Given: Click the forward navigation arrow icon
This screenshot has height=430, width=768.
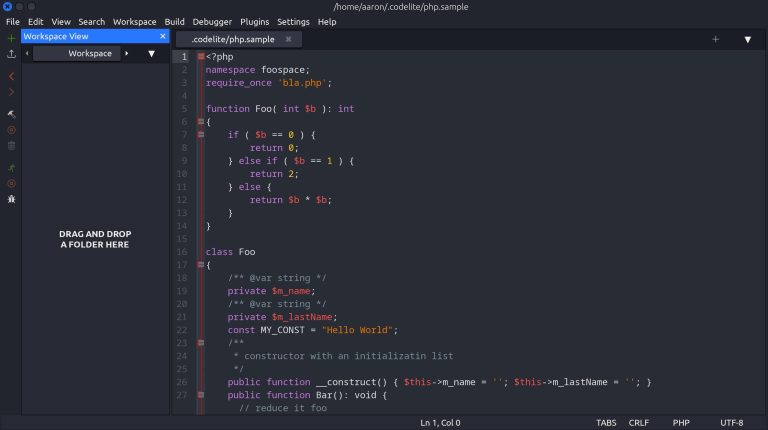Looking at the screenshot, I should pos(11,92).
